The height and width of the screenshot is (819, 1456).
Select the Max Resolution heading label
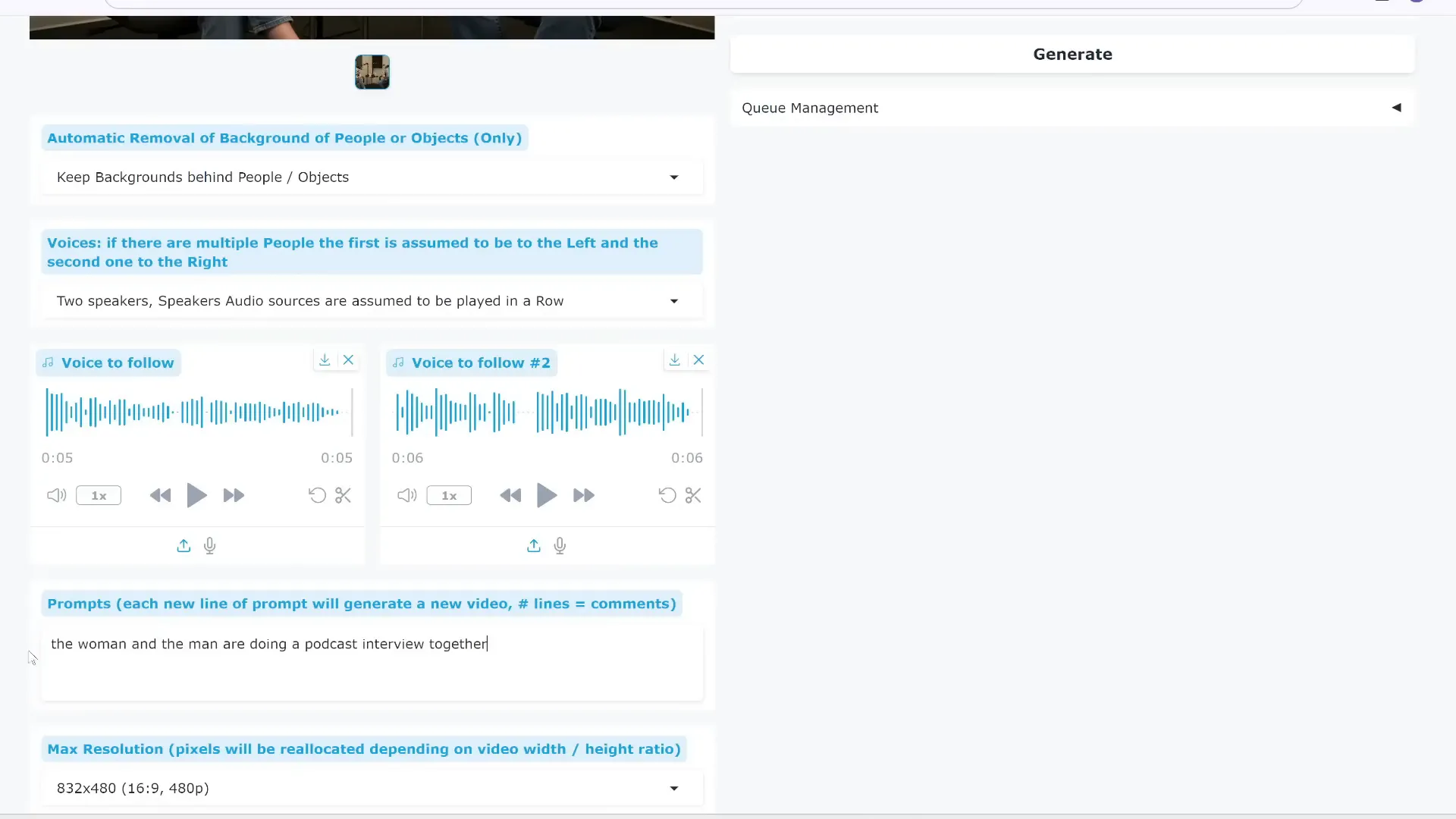tap(364, 750)
